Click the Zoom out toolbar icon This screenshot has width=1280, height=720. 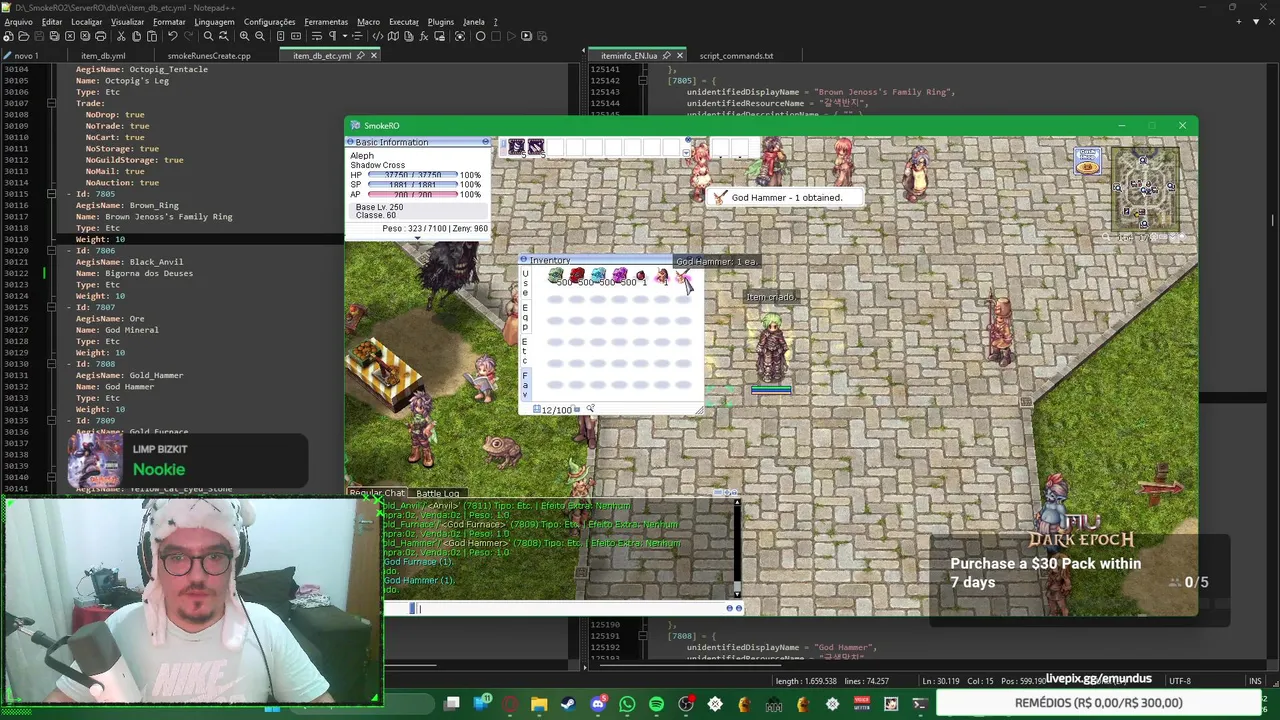click(x=260, y=36)
